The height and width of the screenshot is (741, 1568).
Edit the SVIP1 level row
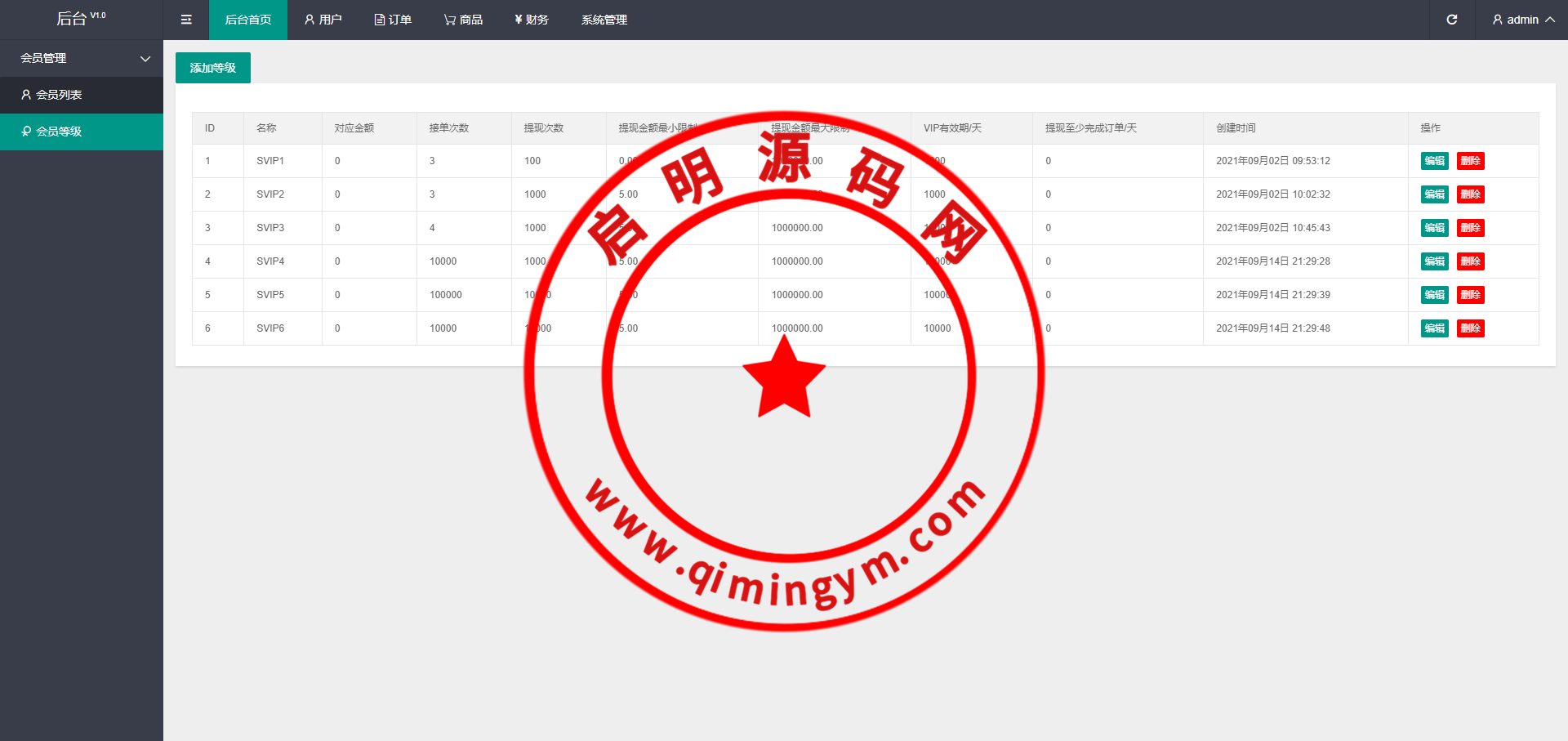1434,161
